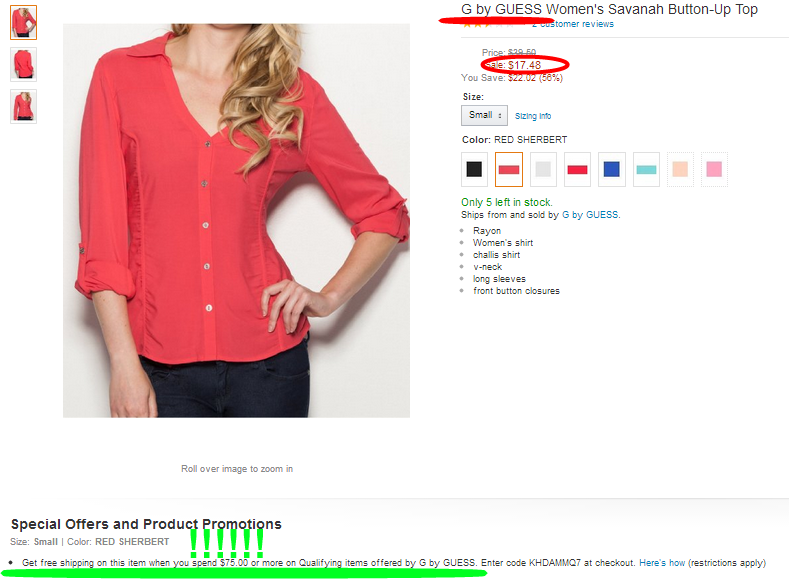
Task: Select the black color swatch
Action: (474, 170)
